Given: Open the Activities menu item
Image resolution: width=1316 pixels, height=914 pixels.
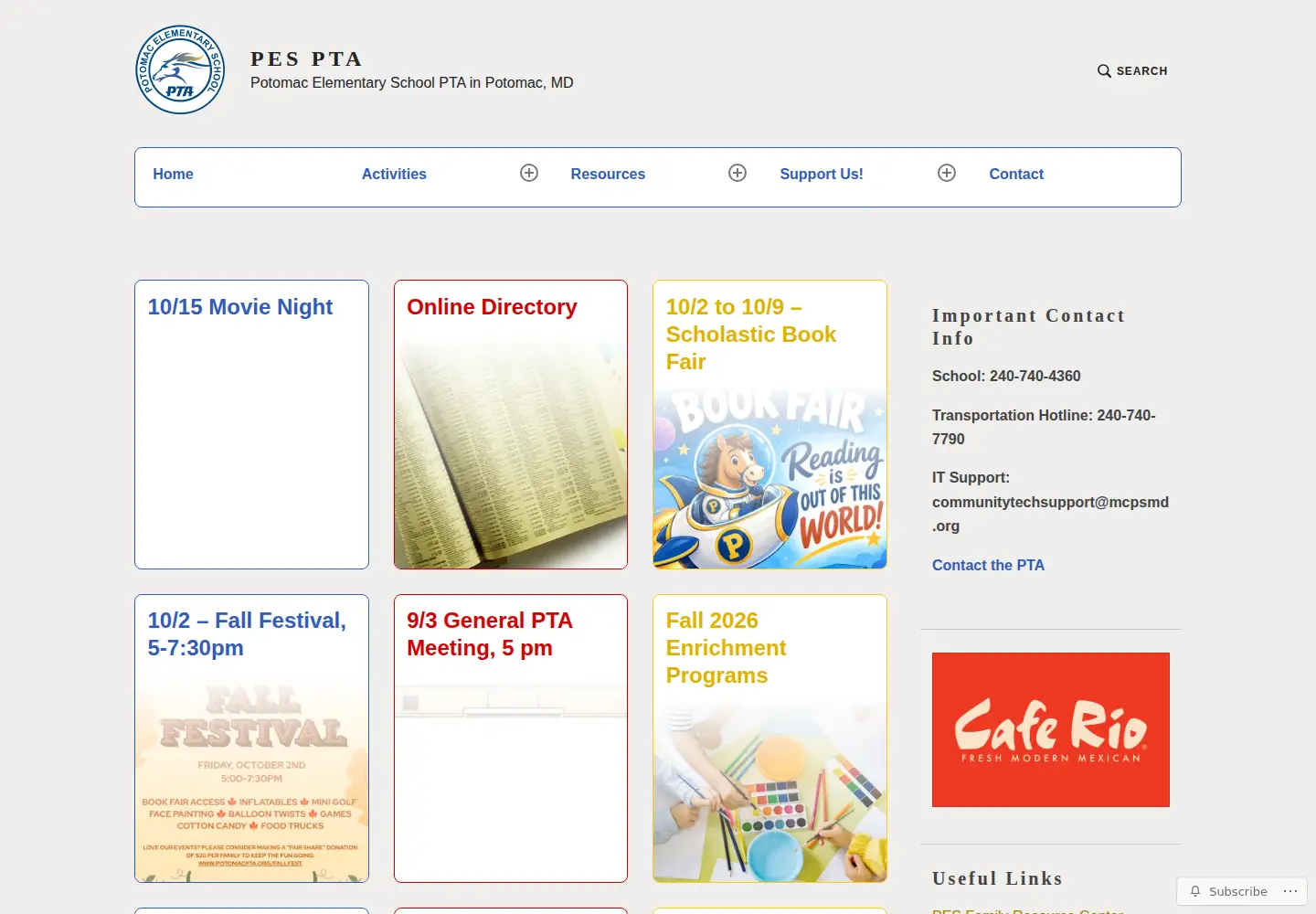Looking at the screenshot, I should click(x=394, y=174).
